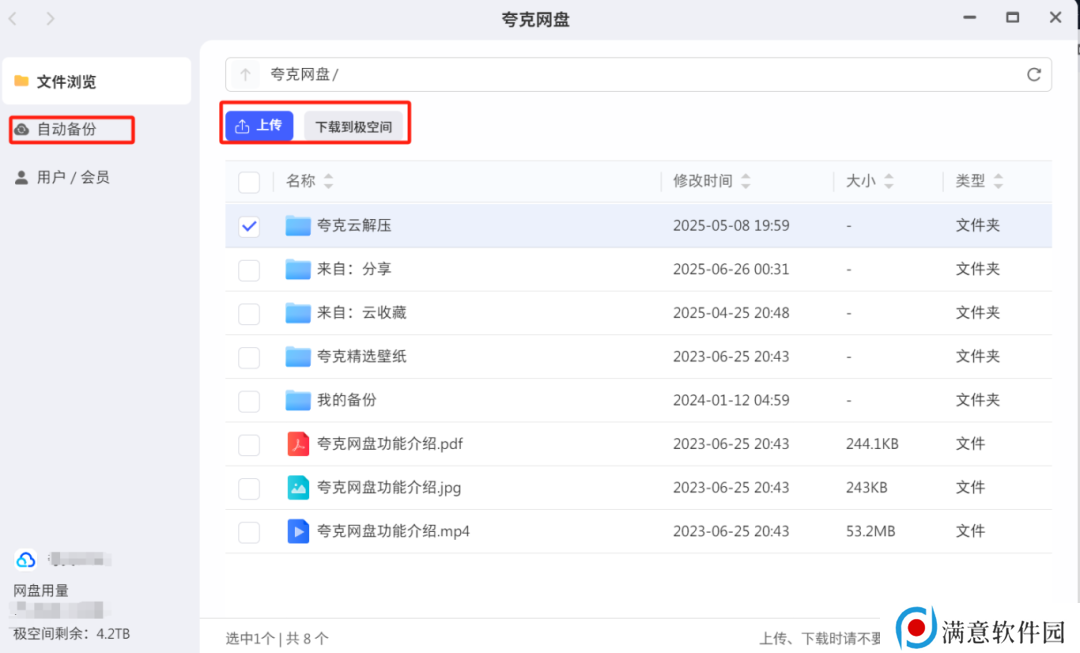Viewport: 1080px width, 653px height.
Task: Open 文件浏览 in the sidebar
Action: [97, 81]
